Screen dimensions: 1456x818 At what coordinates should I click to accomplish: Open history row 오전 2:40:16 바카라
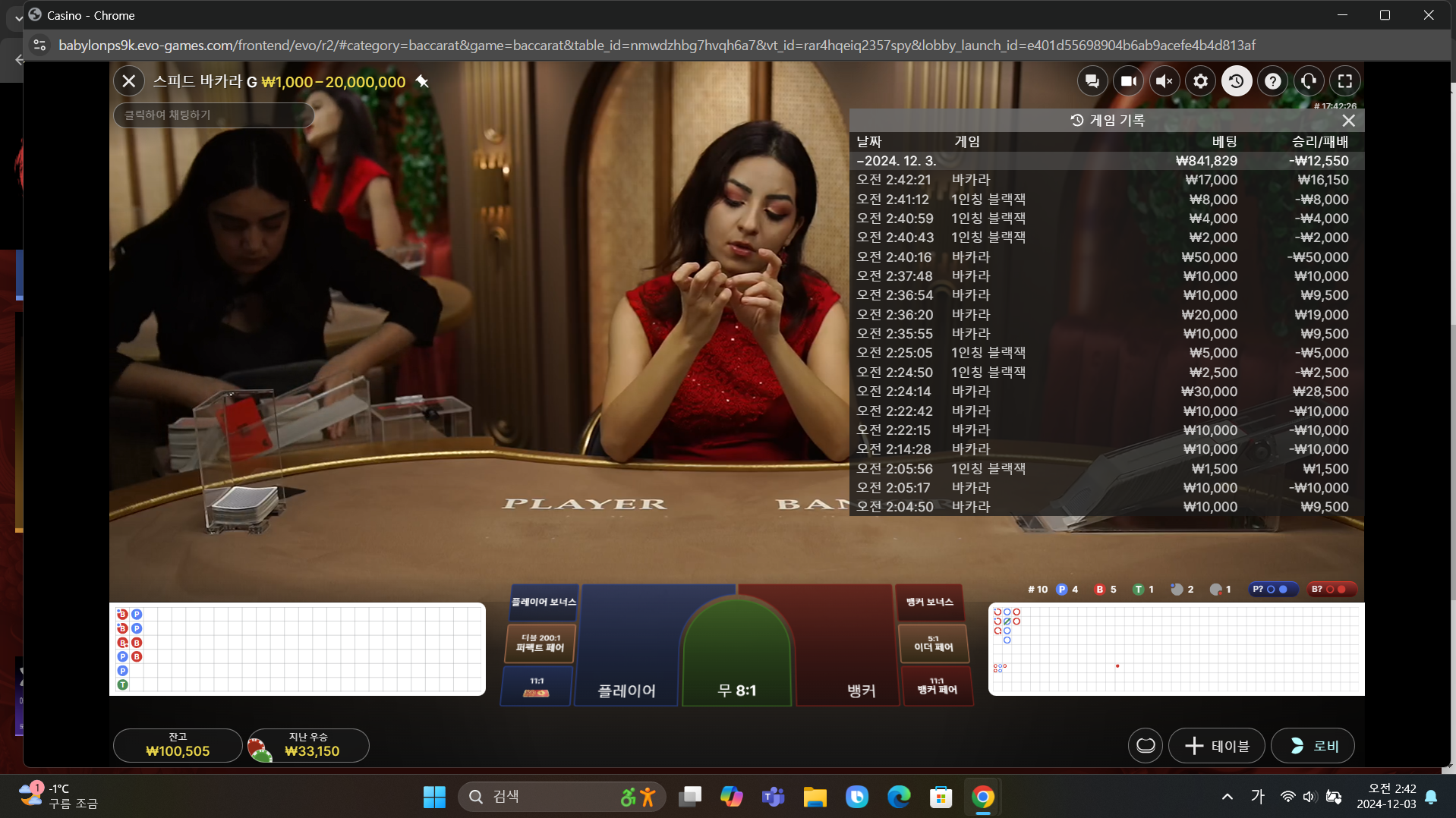1106,257
